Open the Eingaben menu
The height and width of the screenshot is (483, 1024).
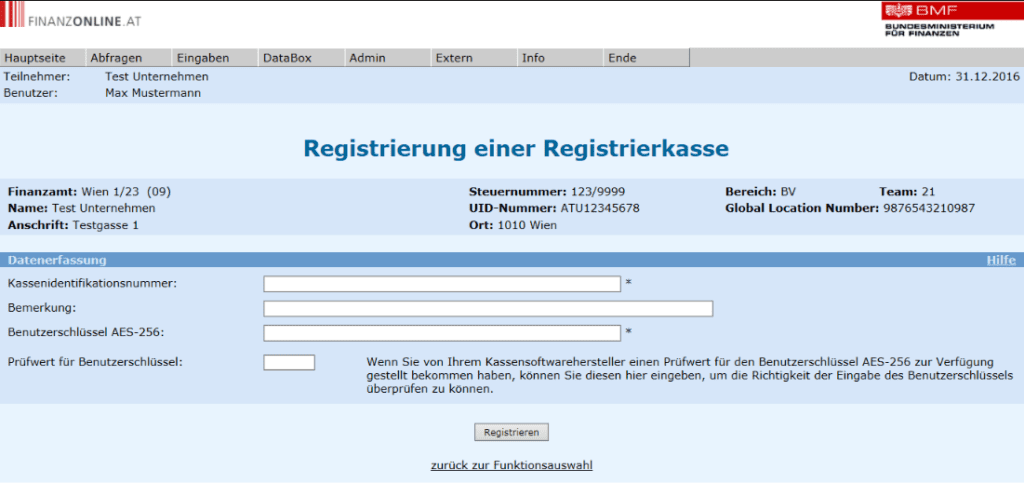[202, 58]
